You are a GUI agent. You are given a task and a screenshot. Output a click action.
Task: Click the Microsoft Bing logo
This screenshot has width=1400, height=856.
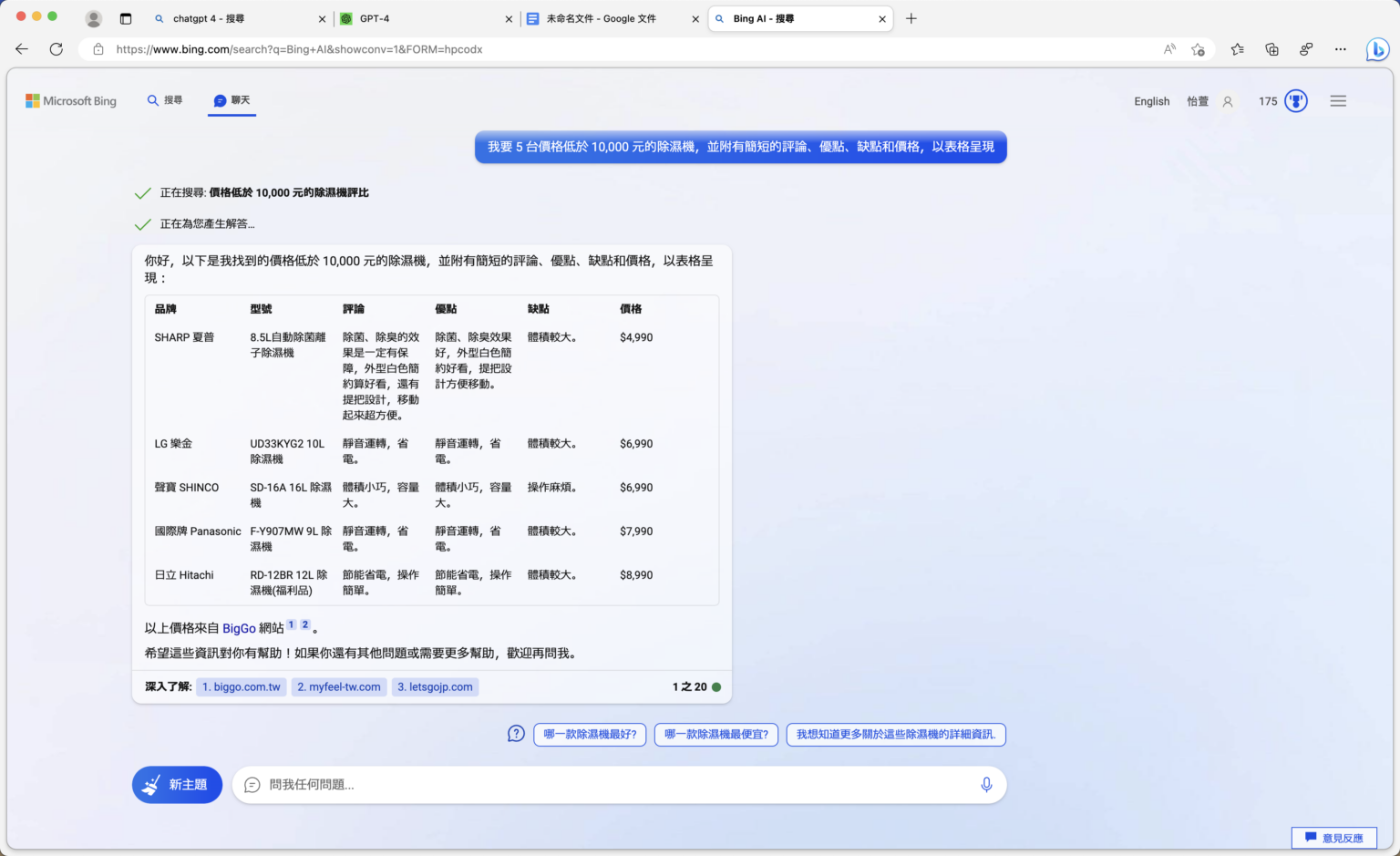point(71,100)
